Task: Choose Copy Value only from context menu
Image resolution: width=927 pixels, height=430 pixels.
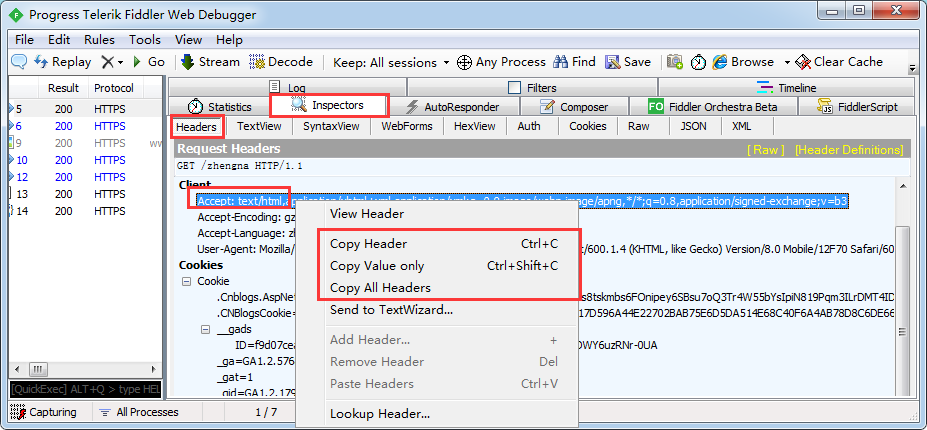Action: point(377,266)
